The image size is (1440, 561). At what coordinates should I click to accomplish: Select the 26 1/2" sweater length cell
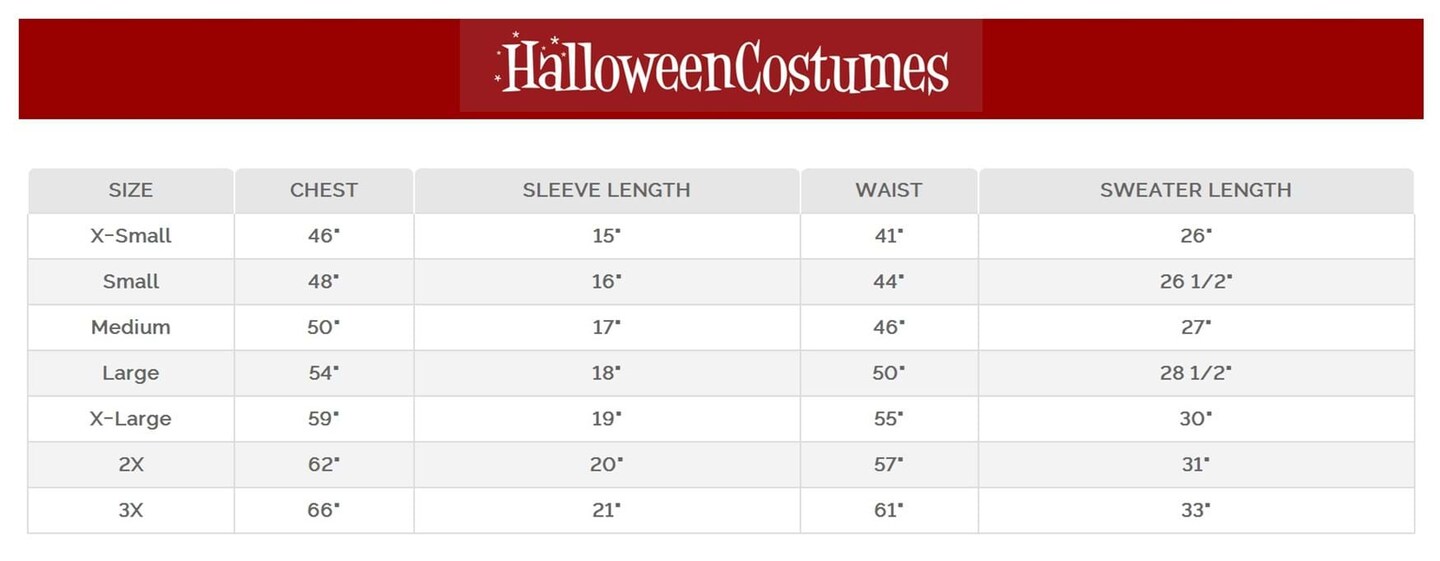click(1195, 282)
